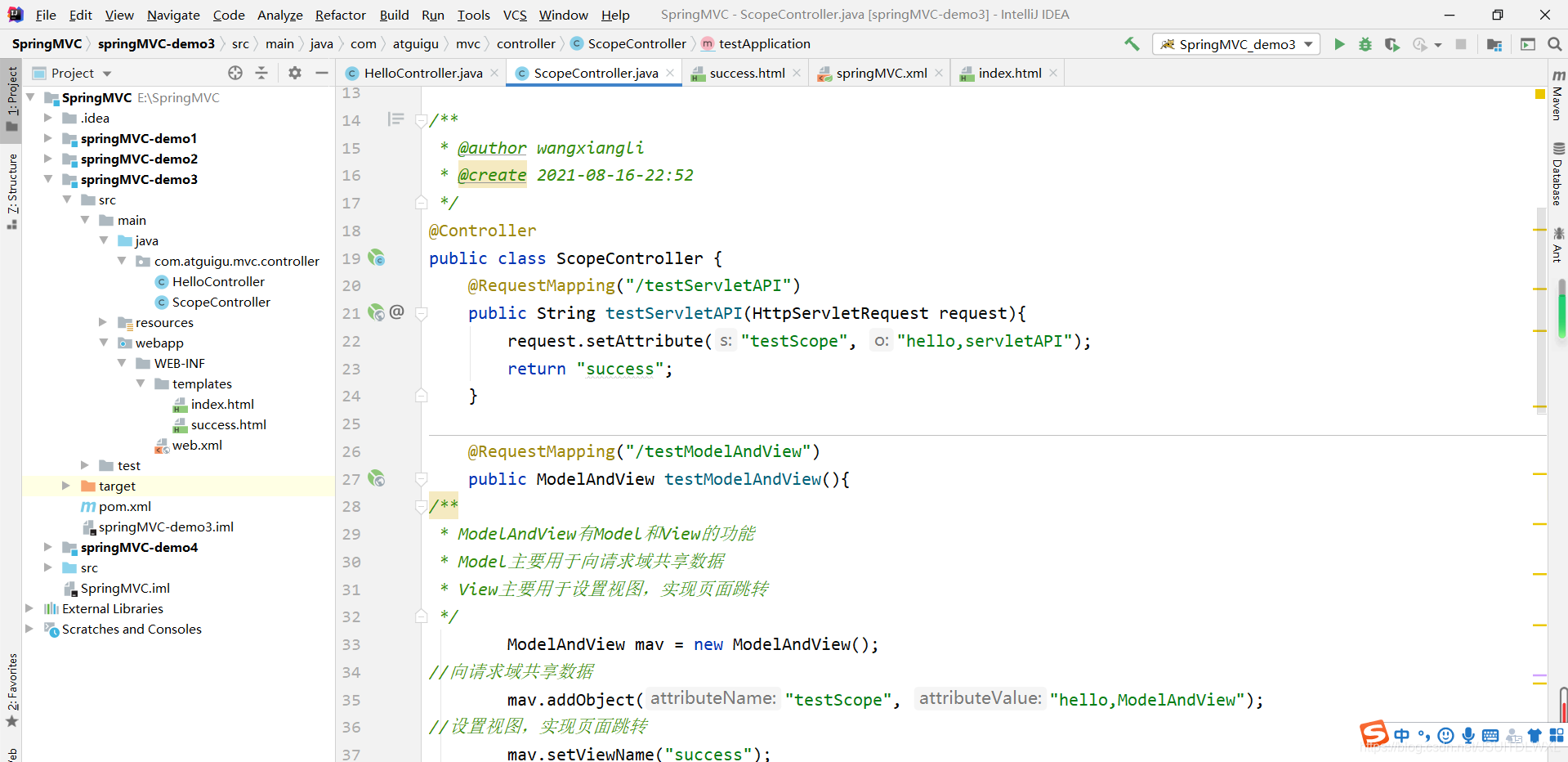The height and width of the screenshot is (762, 1568).
Task: Click the Build project hammer icon
Action: (1132, 44)
